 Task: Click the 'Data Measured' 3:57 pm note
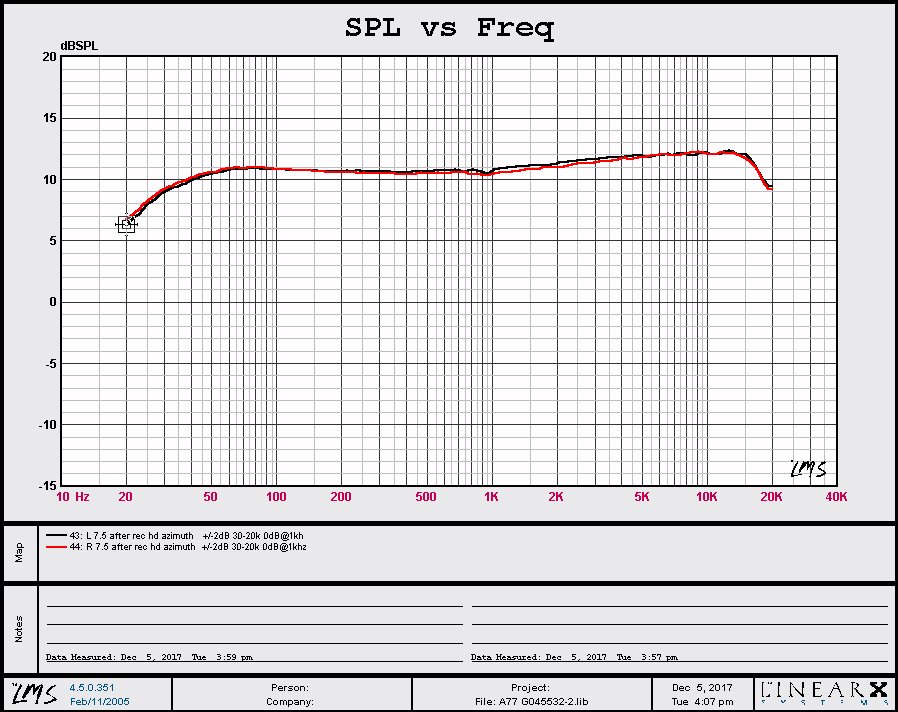574,657
